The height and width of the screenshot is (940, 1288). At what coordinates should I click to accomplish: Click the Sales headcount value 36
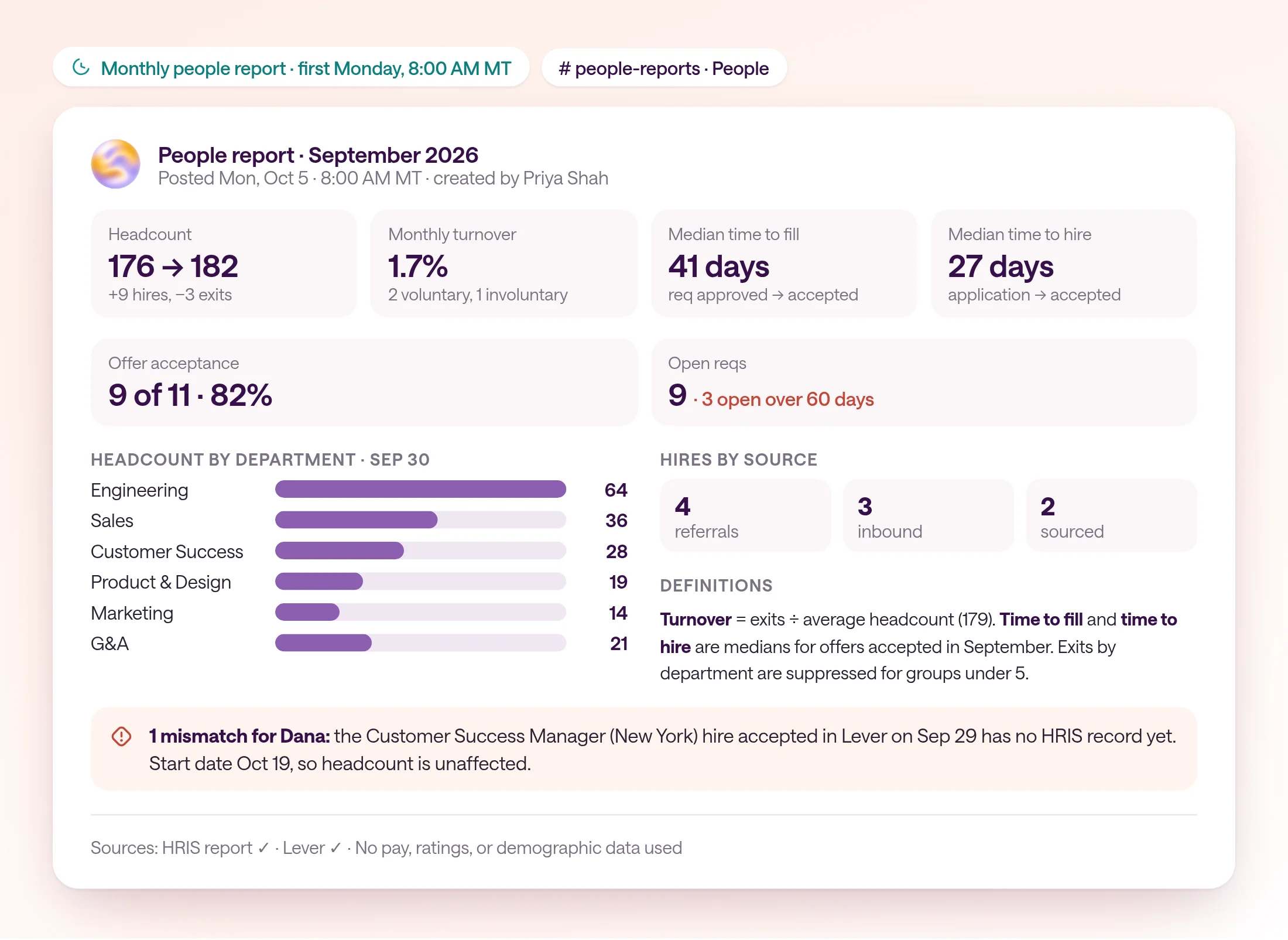(616, 520)
